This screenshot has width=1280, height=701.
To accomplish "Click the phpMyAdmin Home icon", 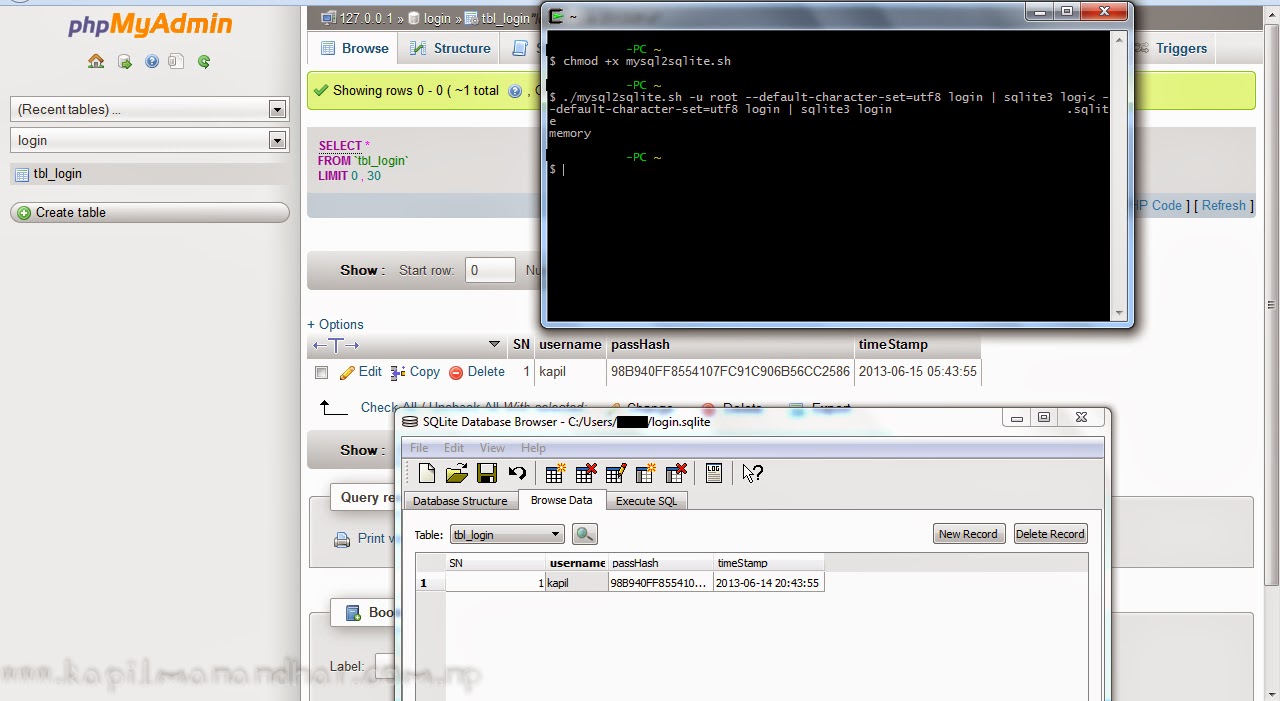I will (x=95, y=61).
